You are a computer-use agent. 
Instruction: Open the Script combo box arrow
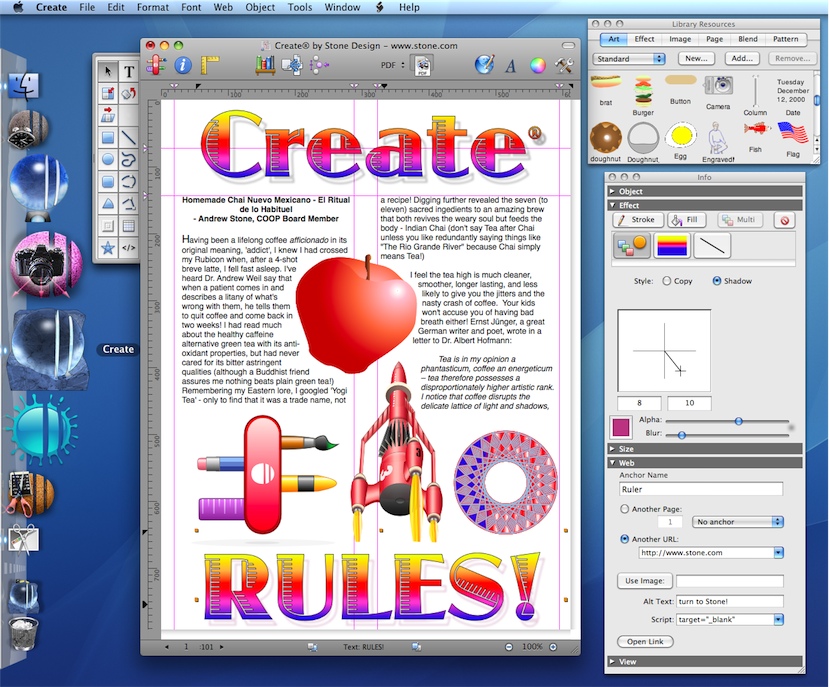click(x=778, y=620)
